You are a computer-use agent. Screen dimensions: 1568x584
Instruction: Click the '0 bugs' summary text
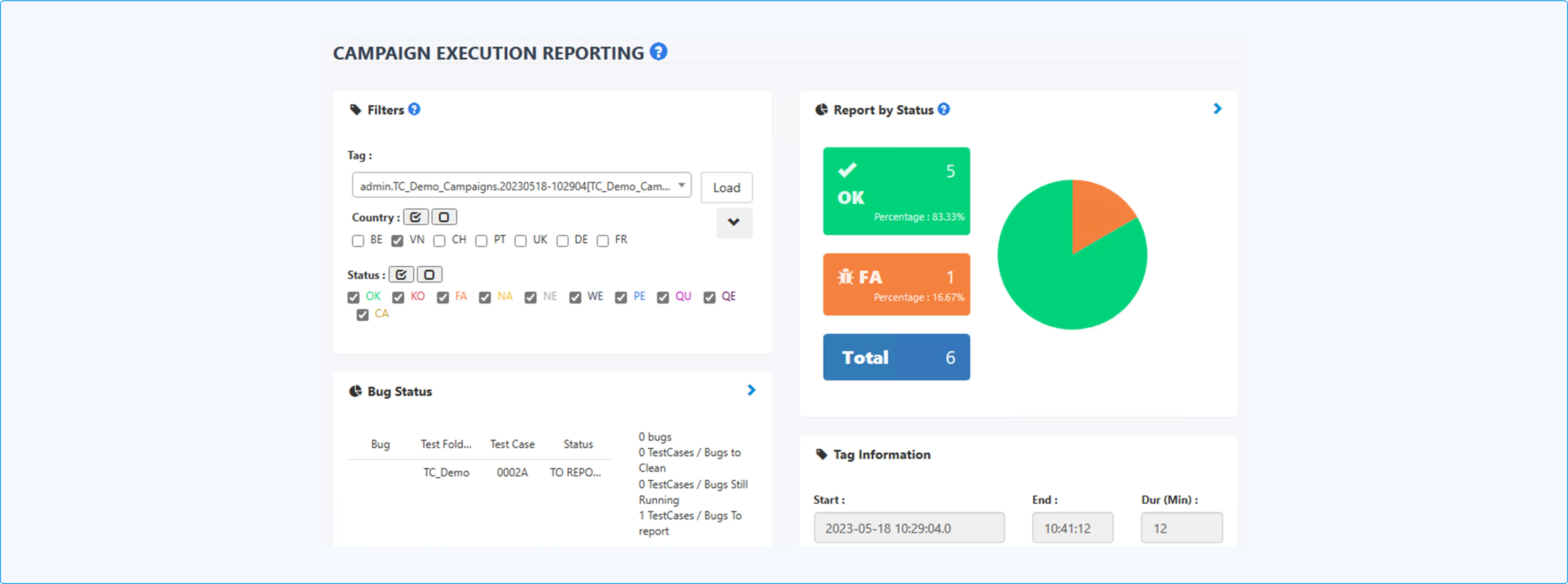pos(655,437)
